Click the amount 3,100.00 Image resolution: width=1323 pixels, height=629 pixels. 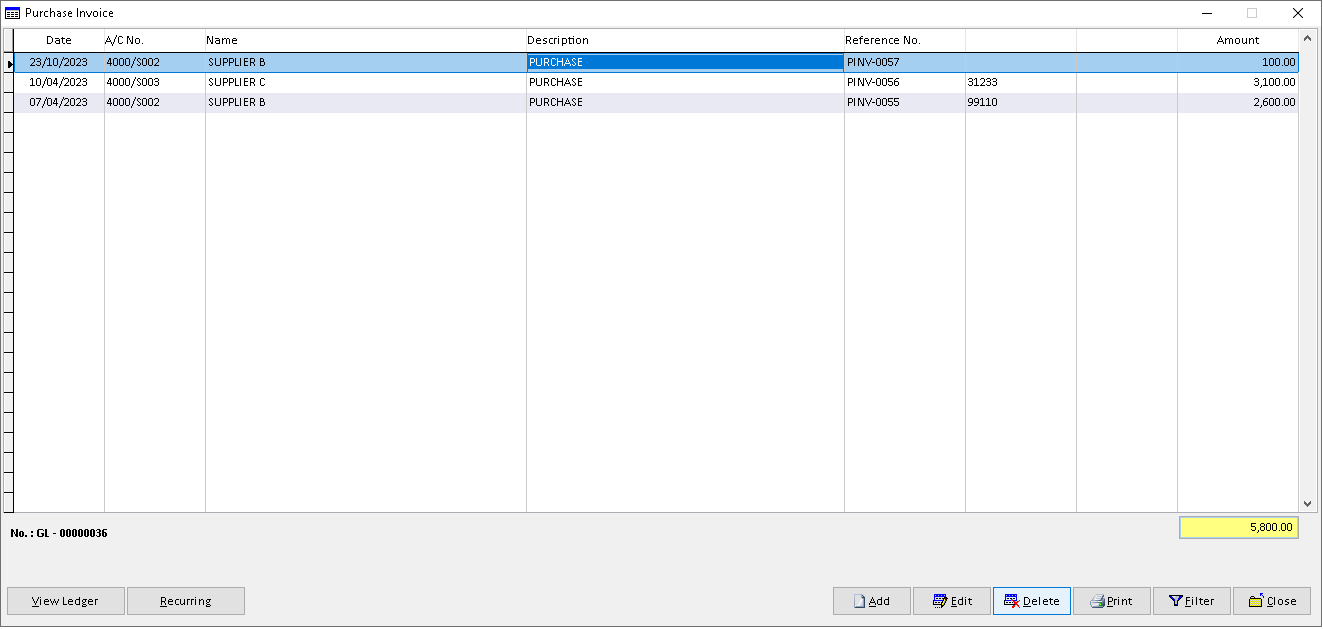[x=1238, y=82]
